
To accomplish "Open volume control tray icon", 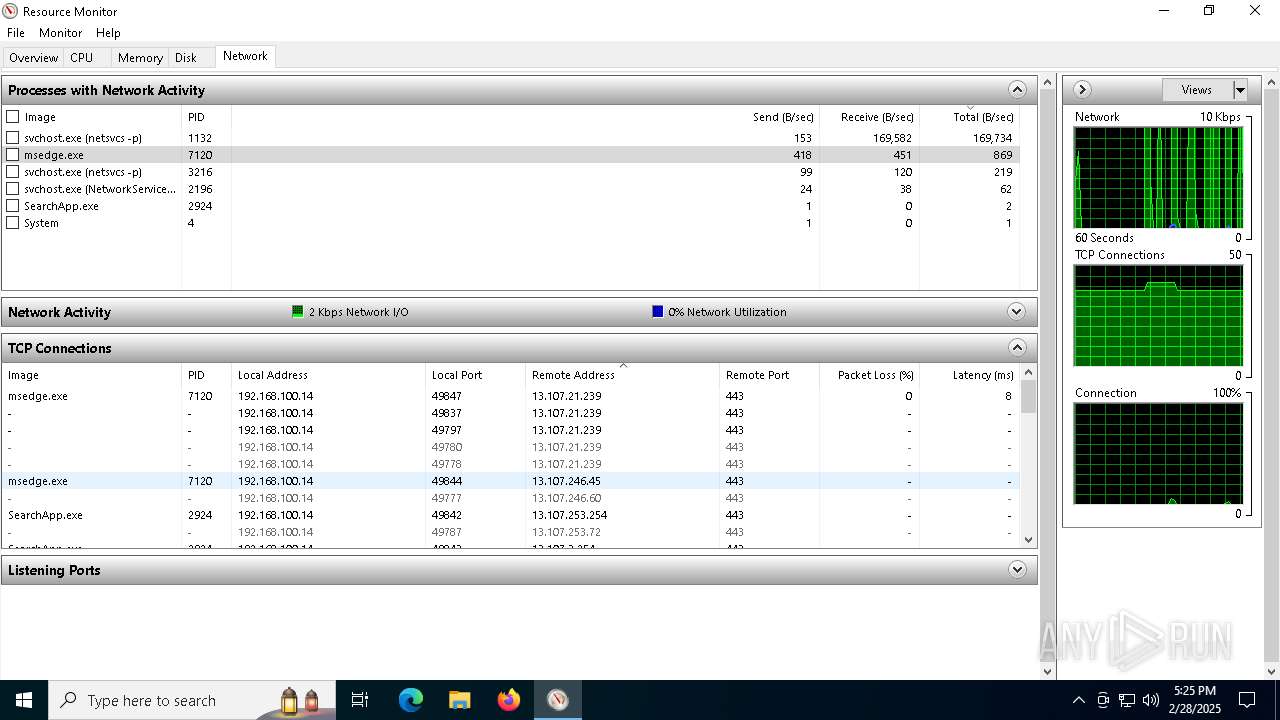I will pos(1151,700).
